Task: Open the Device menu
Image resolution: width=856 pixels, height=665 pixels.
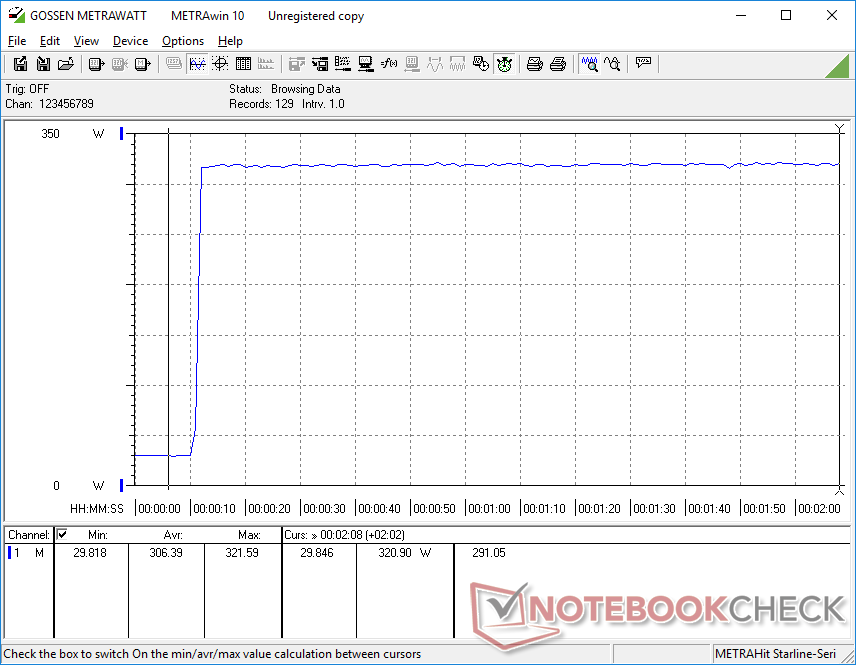Action: pyautogui.click(x=130, y=41)
